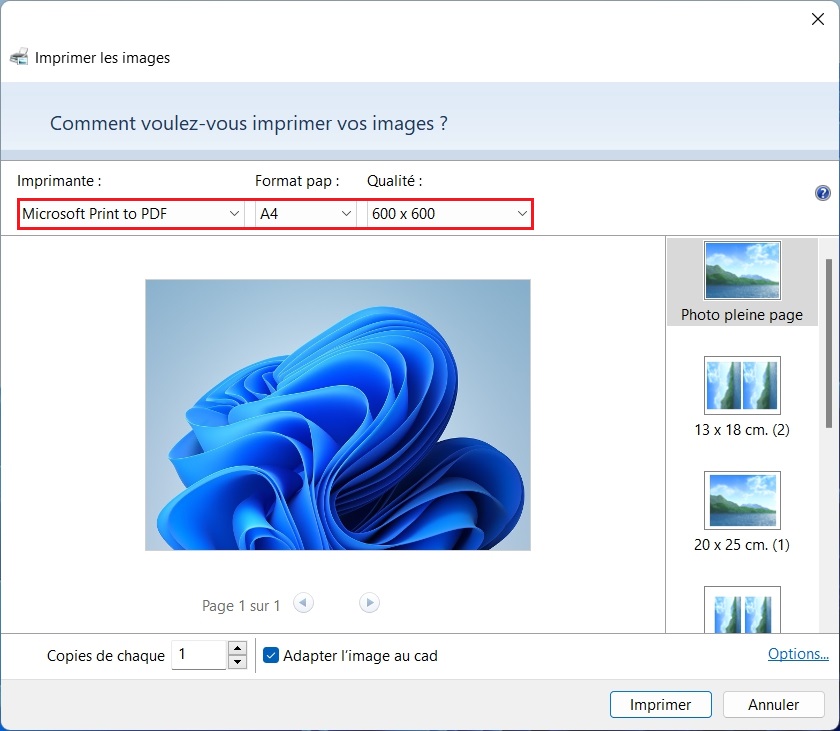Click the printer icon beside 'Imprimer les images'
Screen dimensions: 840x731
(x=19, y=57)
